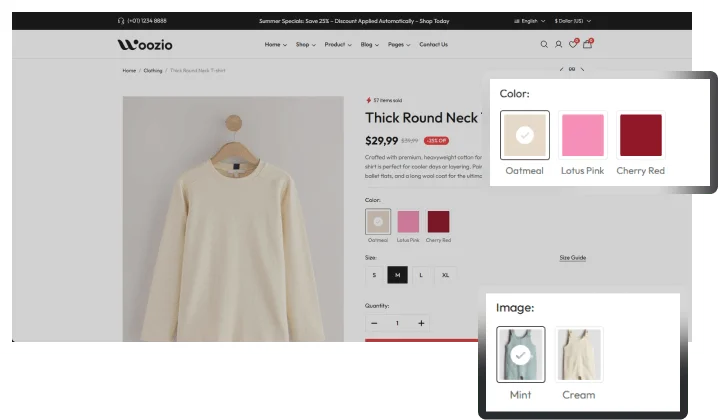Select the Cream image thumbnail
Image resolution: width=718 pixels, height=420 pixels.
tap(578, 355)
